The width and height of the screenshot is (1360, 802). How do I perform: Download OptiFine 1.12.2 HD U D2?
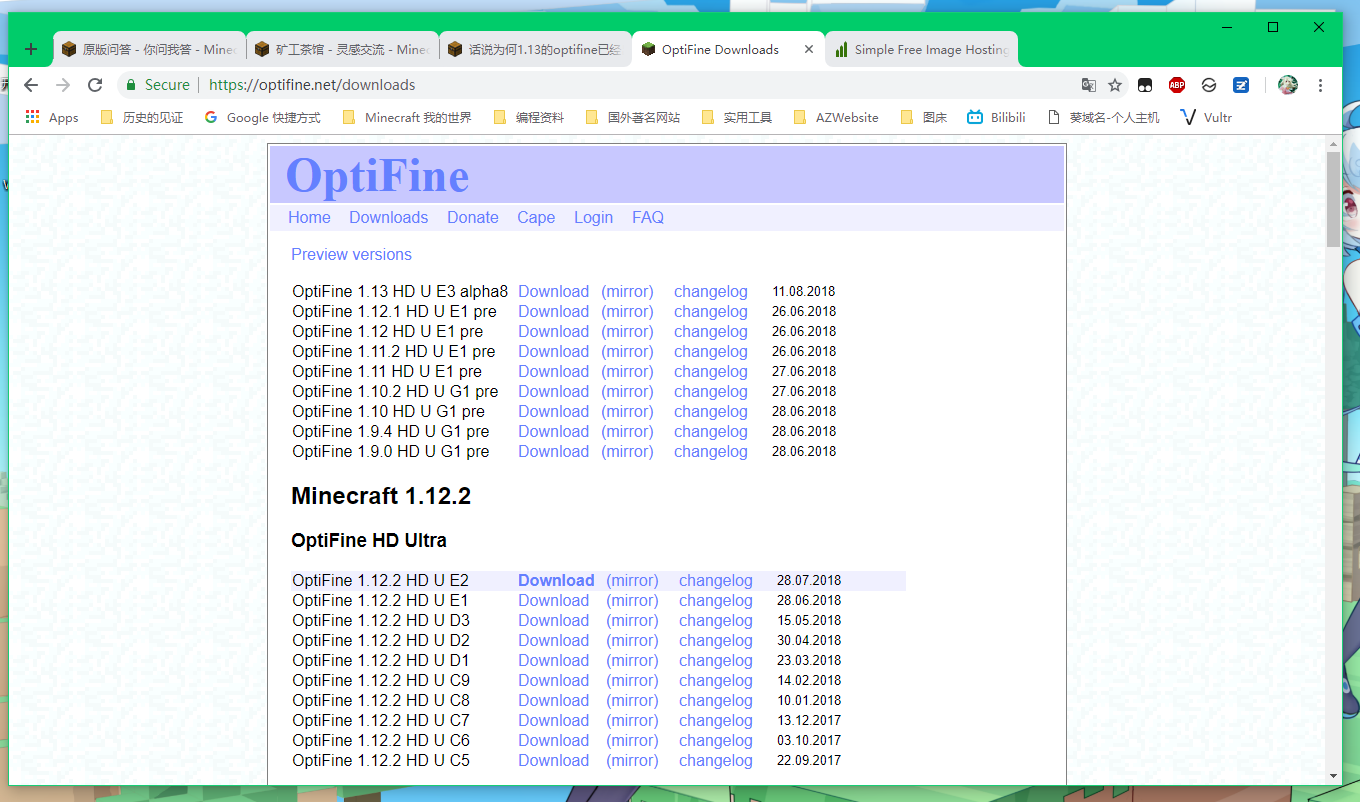[553, 641]
